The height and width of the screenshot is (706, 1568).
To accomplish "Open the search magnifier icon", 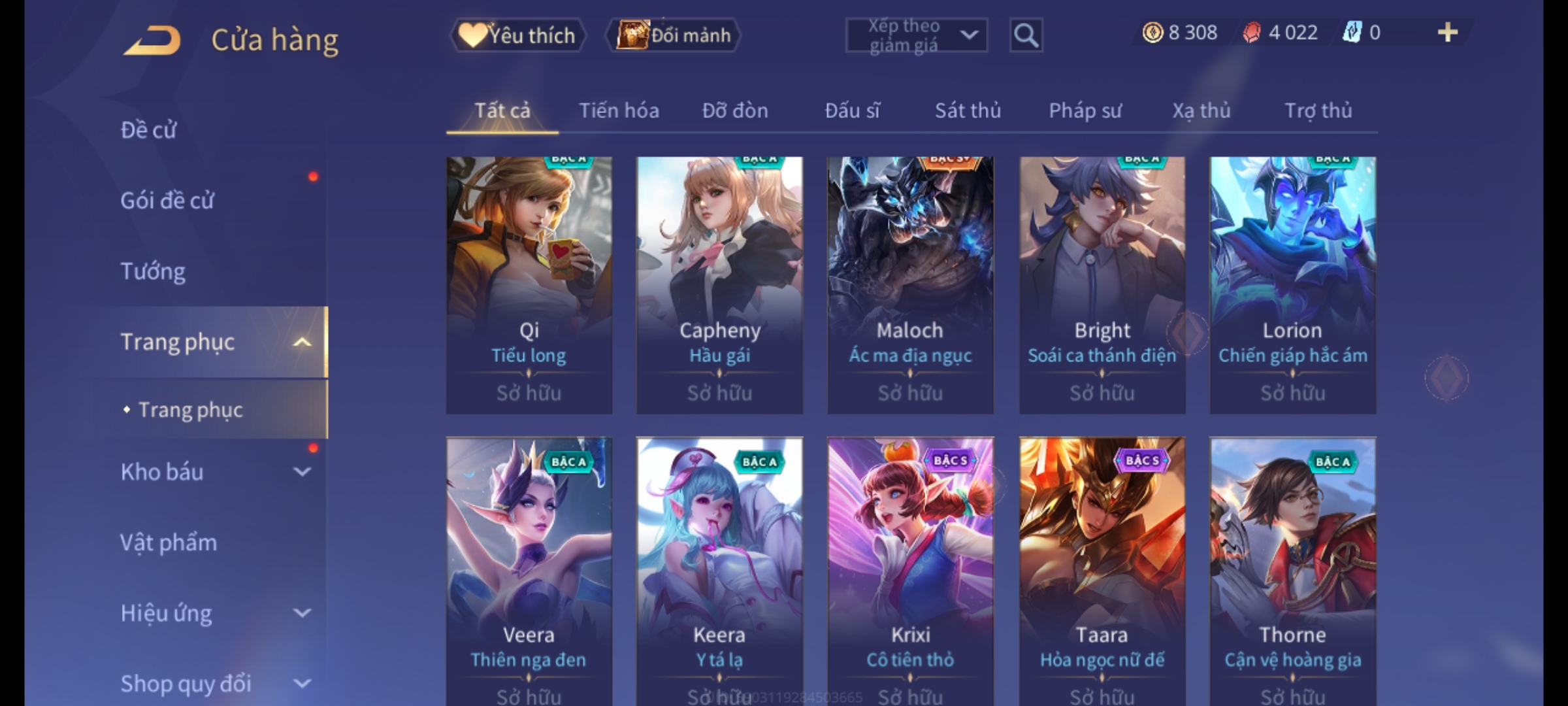I will click(1026, 35).
